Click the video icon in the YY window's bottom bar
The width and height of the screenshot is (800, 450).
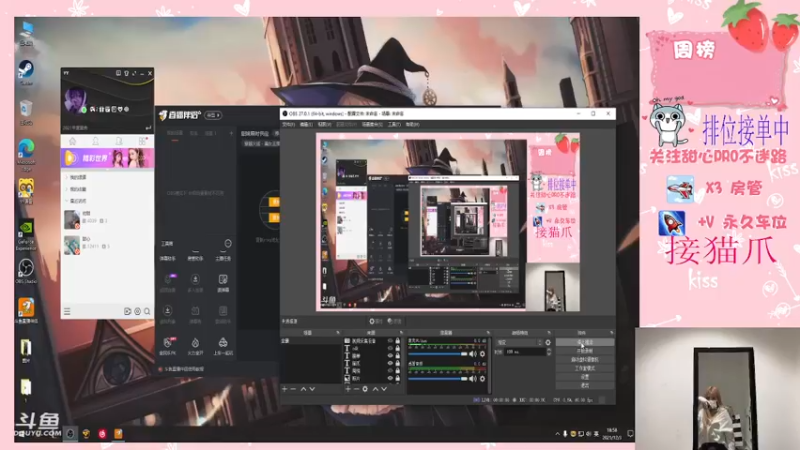[x=128, y=311]
